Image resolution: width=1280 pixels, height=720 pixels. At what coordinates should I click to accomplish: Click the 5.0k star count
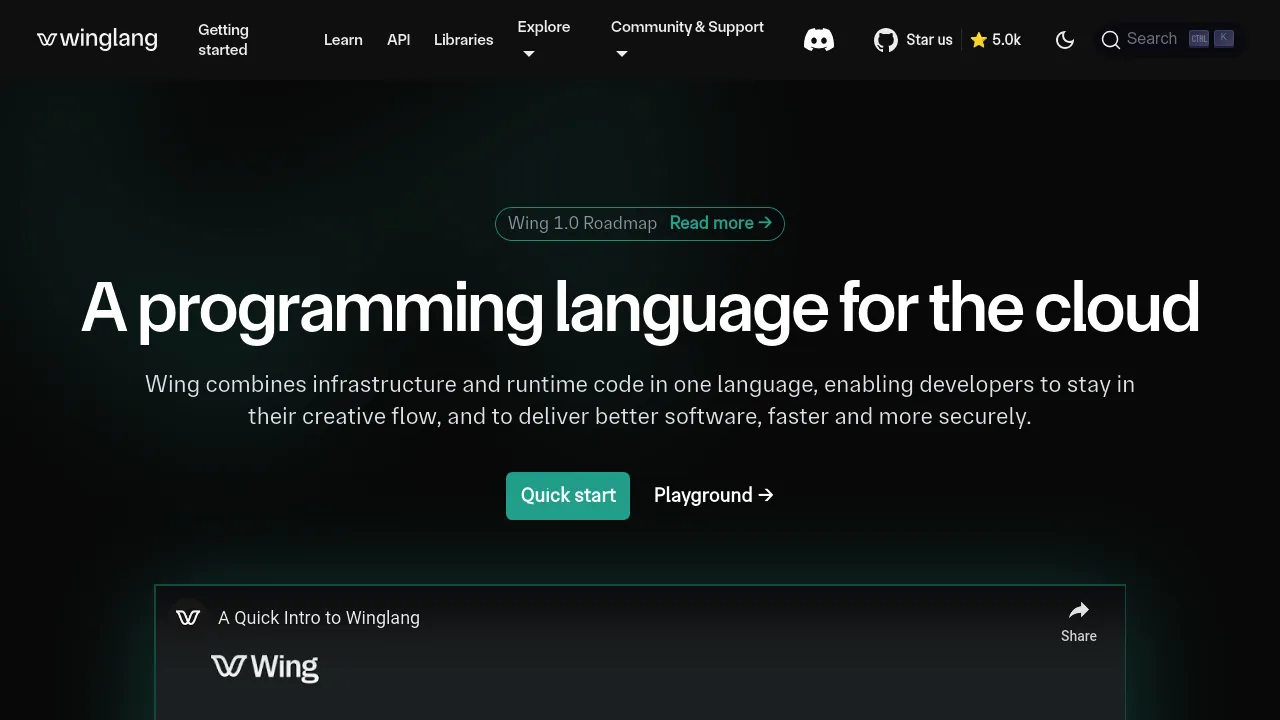coord(1006,40)
